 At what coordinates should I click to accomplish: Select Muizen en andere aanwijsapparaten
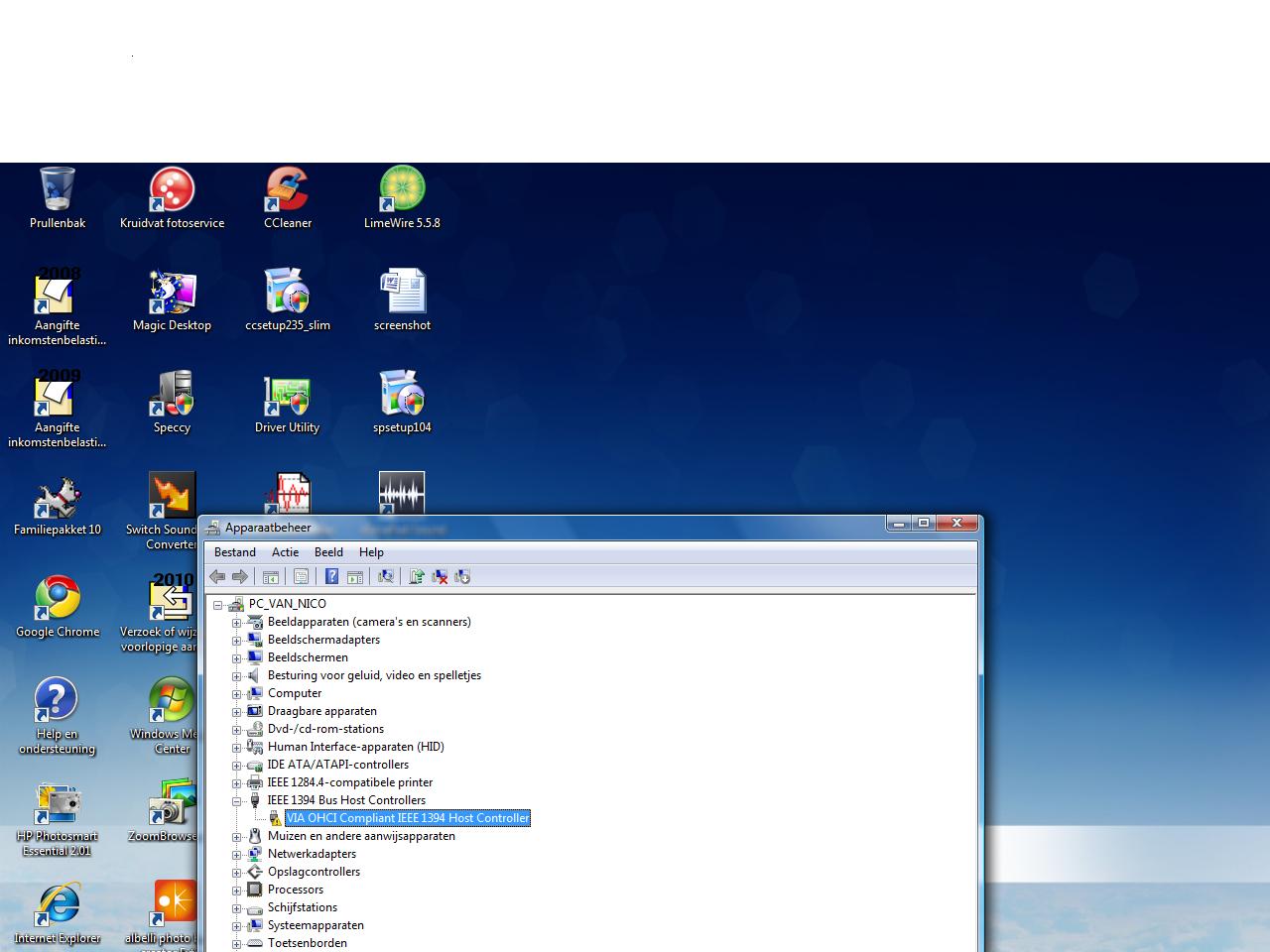tap(361, 836)
